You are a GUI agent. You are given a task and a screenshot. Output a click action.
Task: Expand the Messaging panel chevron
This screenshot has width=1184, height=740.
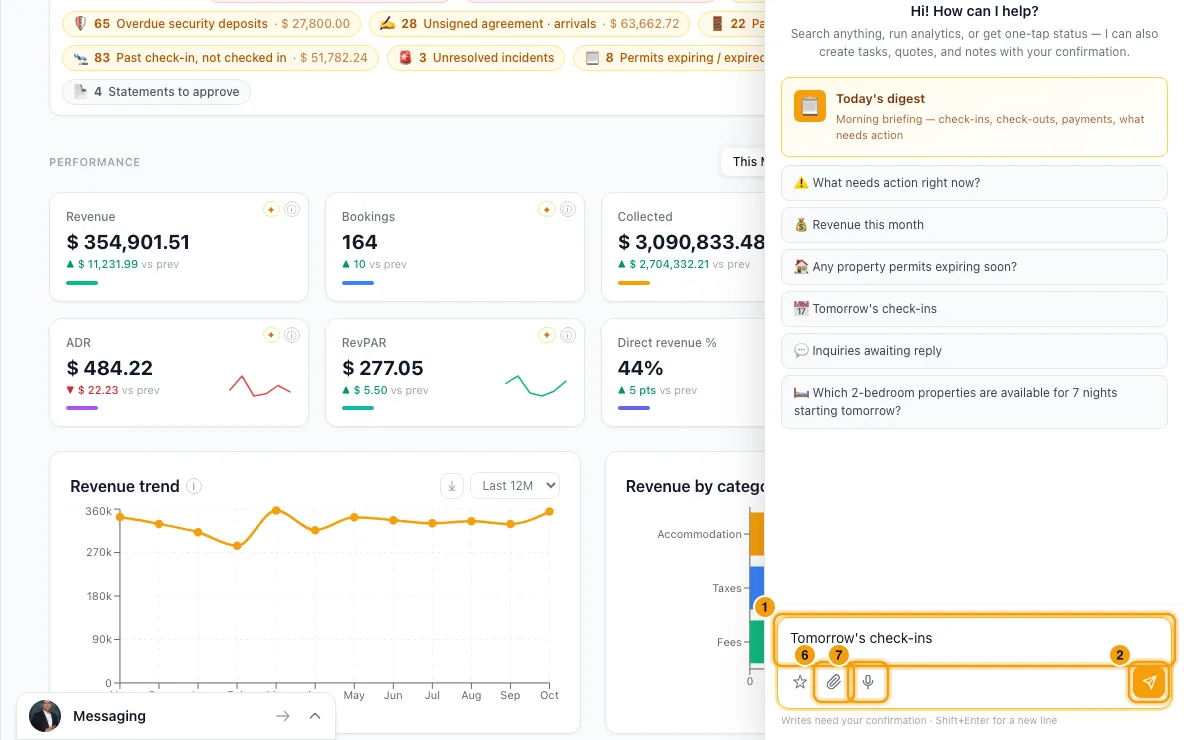pos(315,716)
